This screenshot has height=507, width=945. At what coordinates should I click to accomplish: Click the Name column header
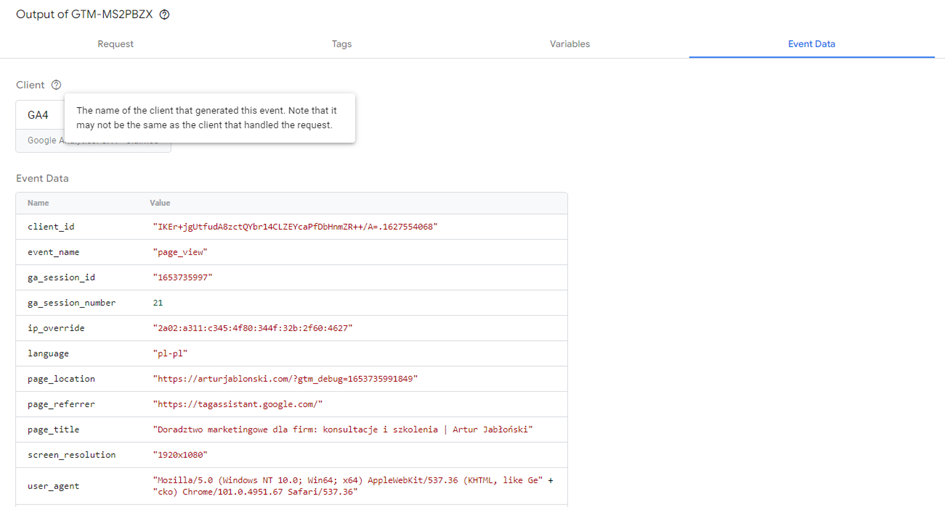[x=38, y=203]
